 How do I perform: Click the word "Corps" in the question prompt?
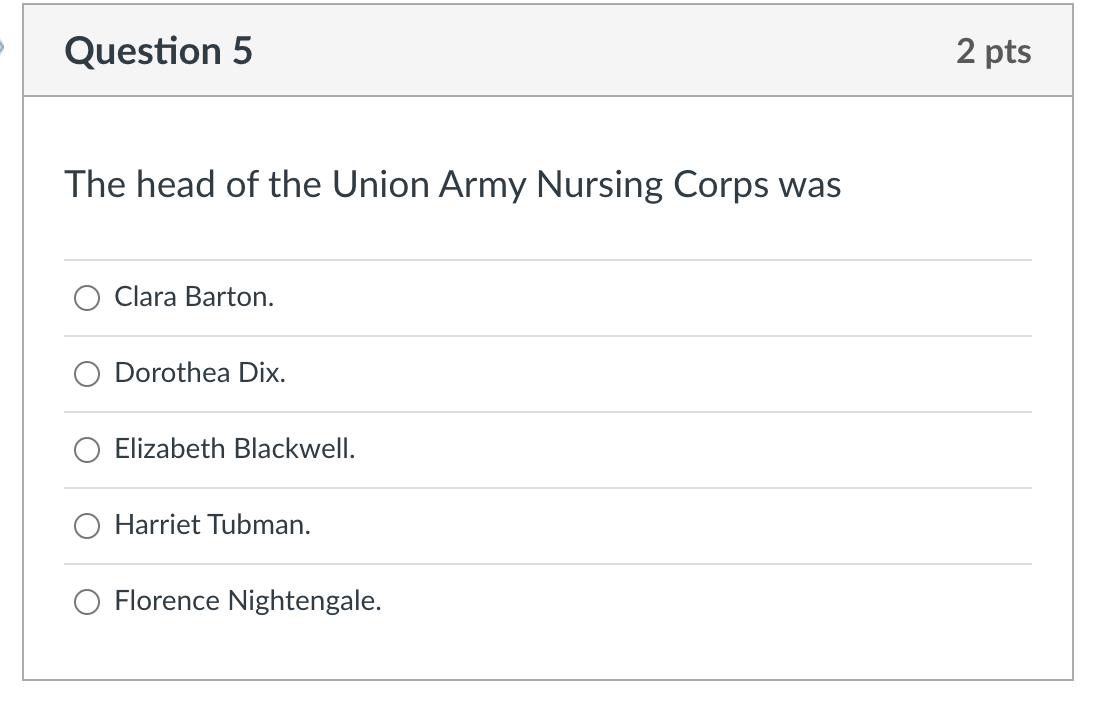coord(720,186)
